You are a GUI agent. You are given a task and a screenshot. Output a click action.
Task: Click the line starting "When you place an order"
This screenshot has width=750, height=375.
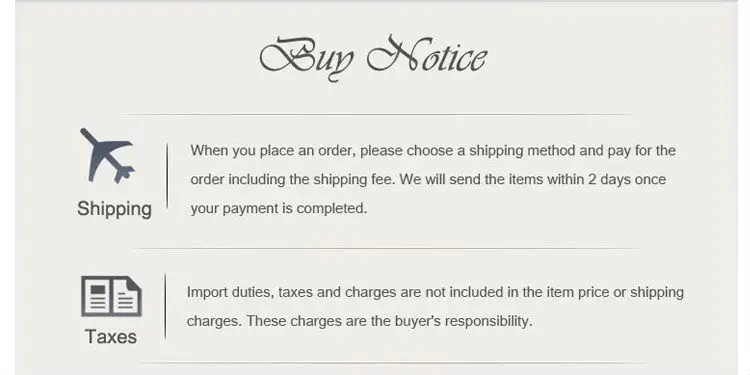(x=433, y=151)
